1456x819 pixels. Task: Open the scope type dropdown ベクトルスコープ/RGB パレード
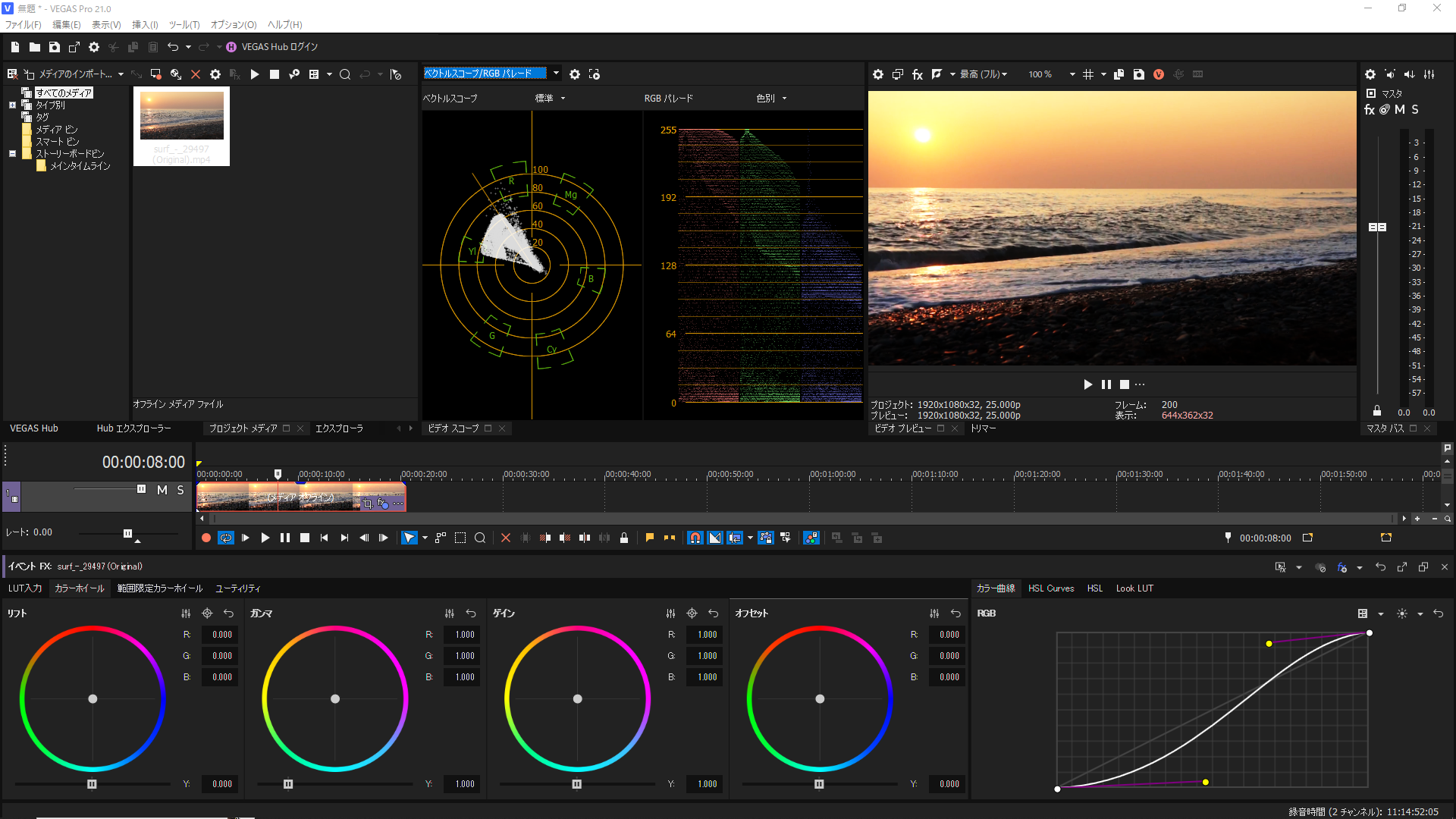[556, 74]
